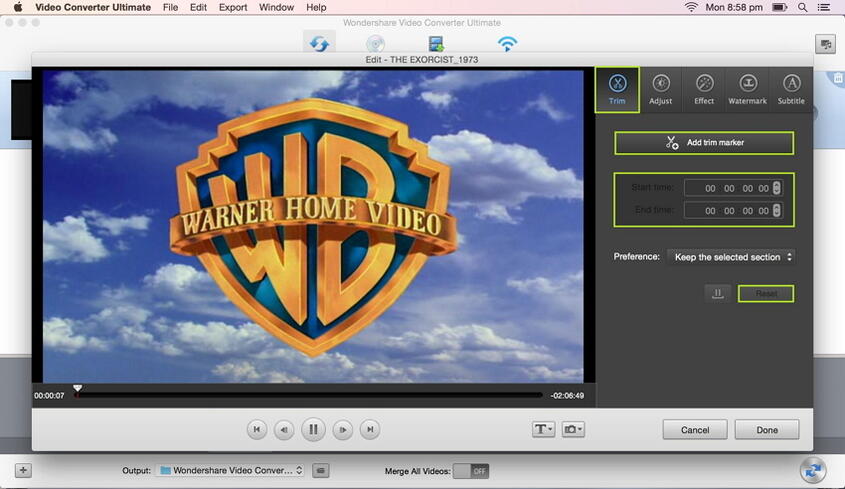Open the text T dropdown

pos(543,429)
